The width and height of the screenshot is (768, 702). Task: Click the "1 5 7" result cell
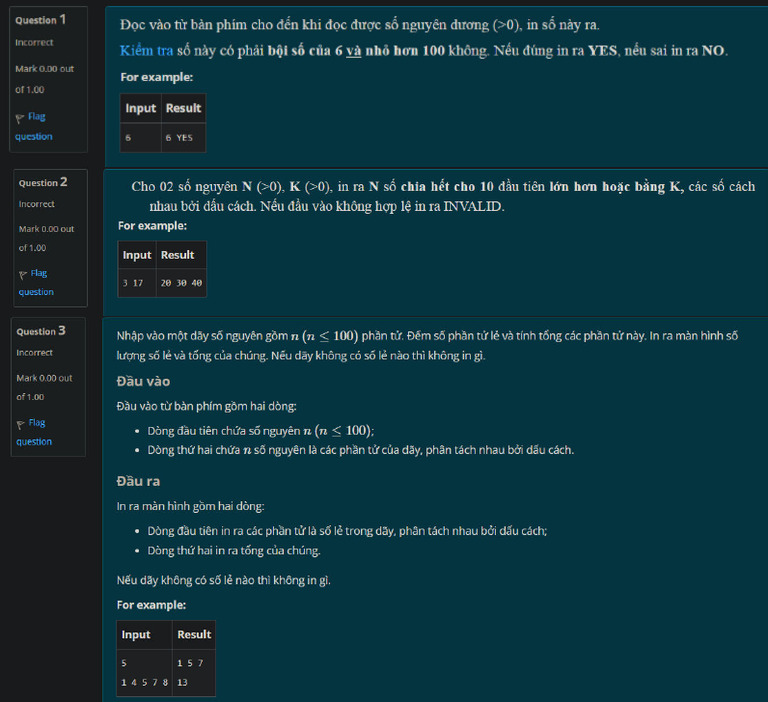189,663
